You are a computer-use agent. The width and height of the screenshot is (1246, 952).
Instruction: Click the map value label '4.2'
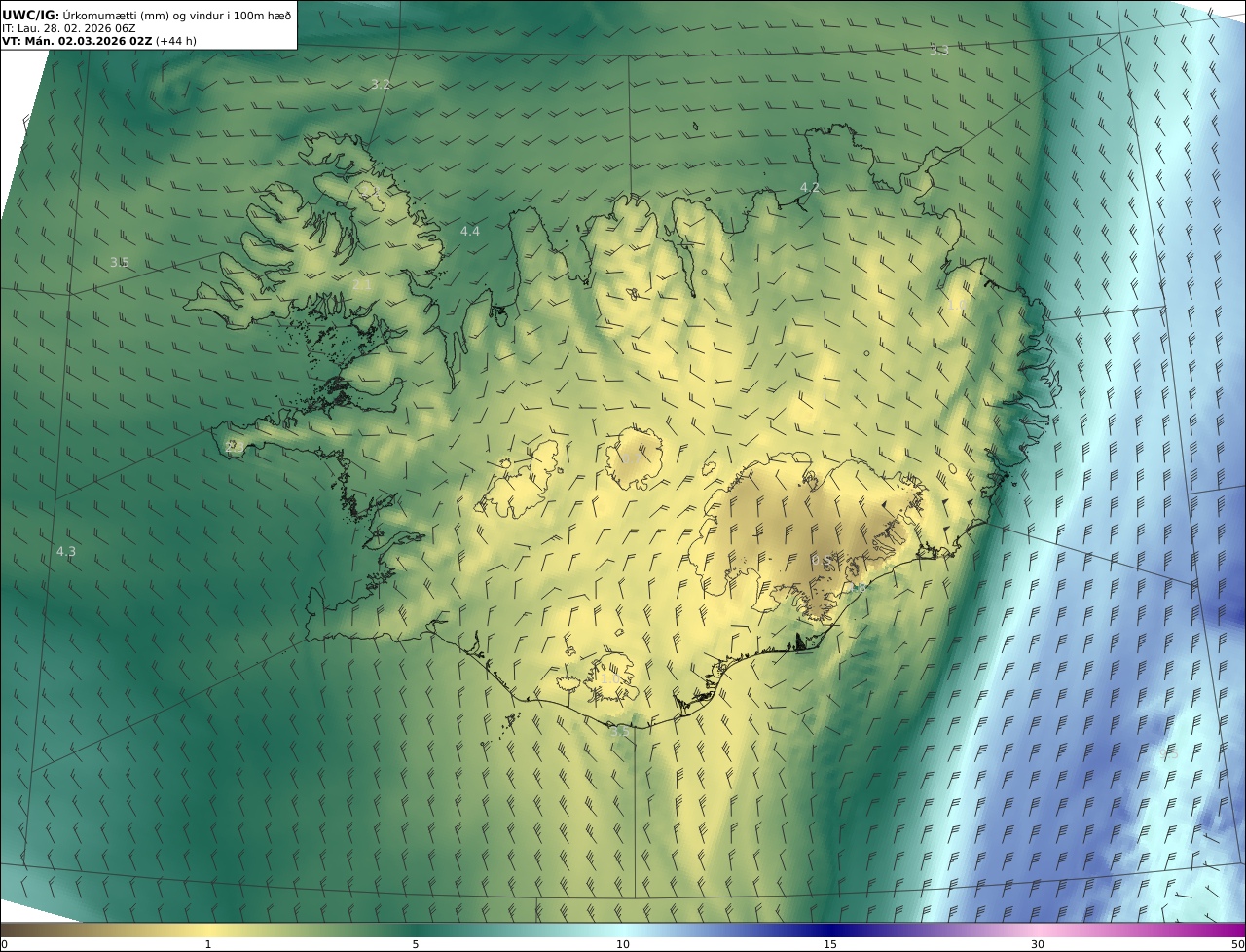pos(809,187)
